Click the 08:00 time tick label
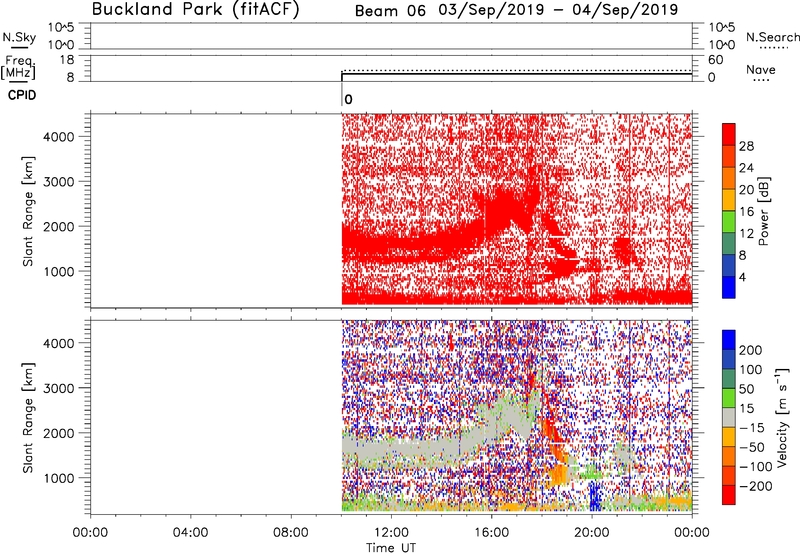This screenshot has height=554, width=800. 291,533
